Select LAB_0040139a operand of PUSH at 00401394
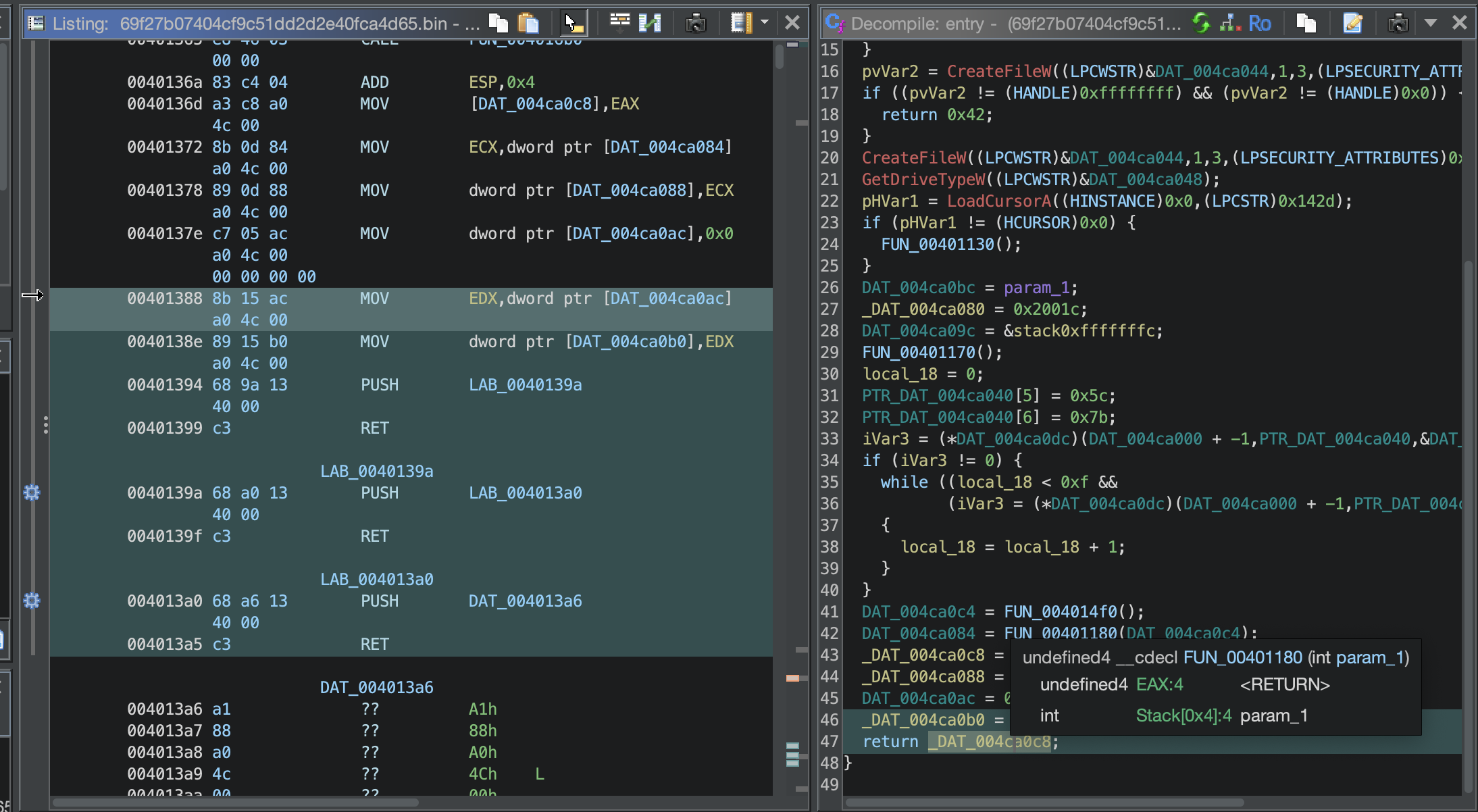This screenshot has height=812, width=1478. click(525, 384)
